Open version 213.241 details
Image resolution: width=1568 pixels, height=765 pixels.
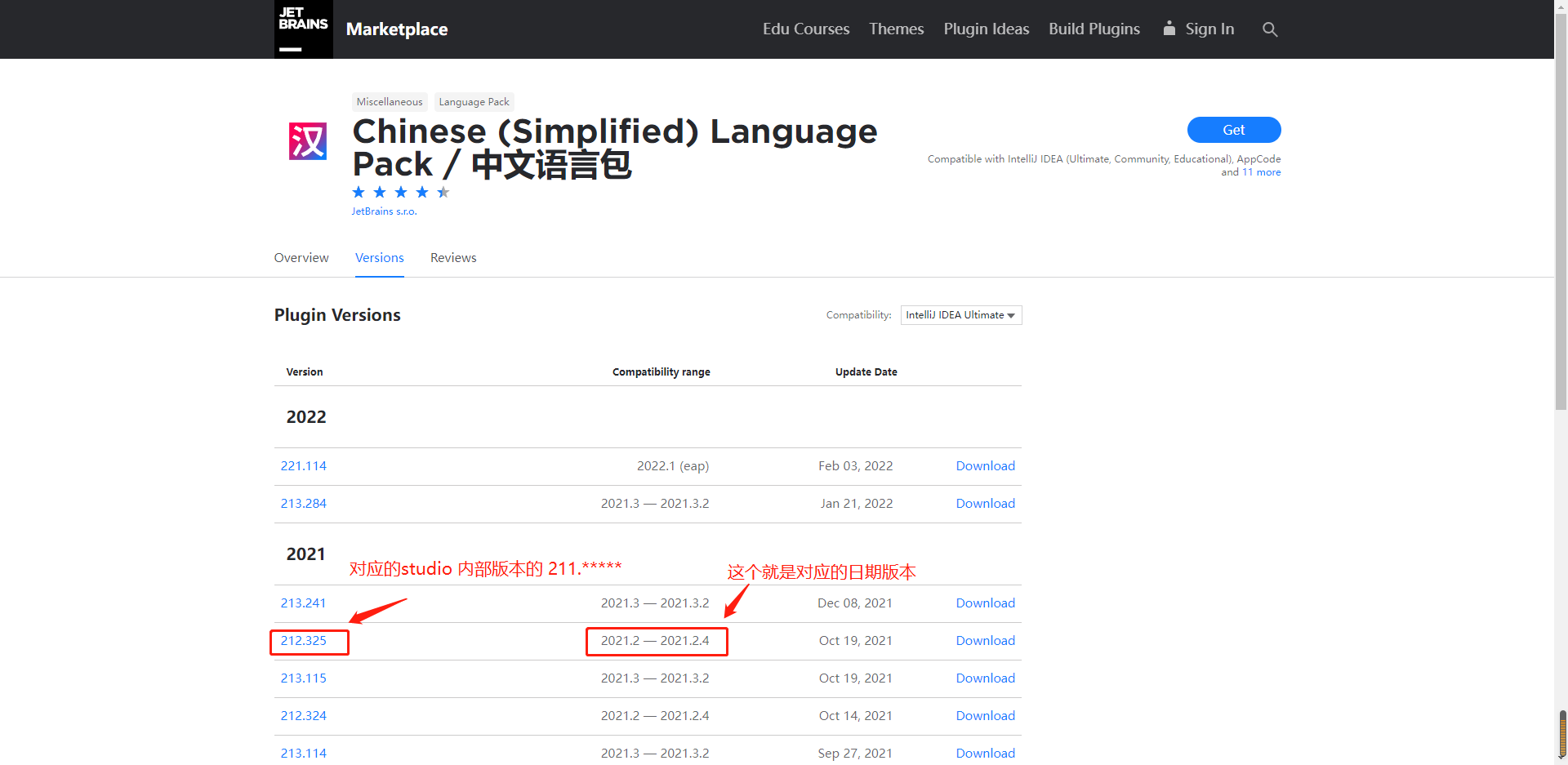point(304,603)
